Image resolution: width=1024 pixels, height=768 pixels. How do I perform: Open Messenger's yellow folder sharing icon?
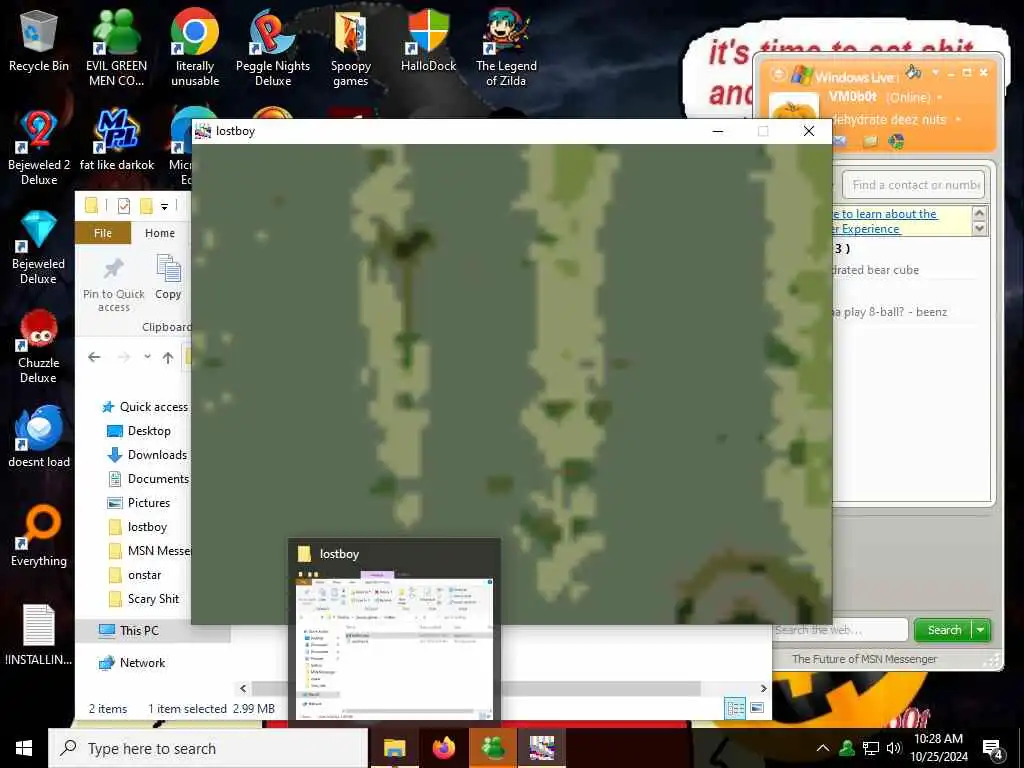coord(869,141)
